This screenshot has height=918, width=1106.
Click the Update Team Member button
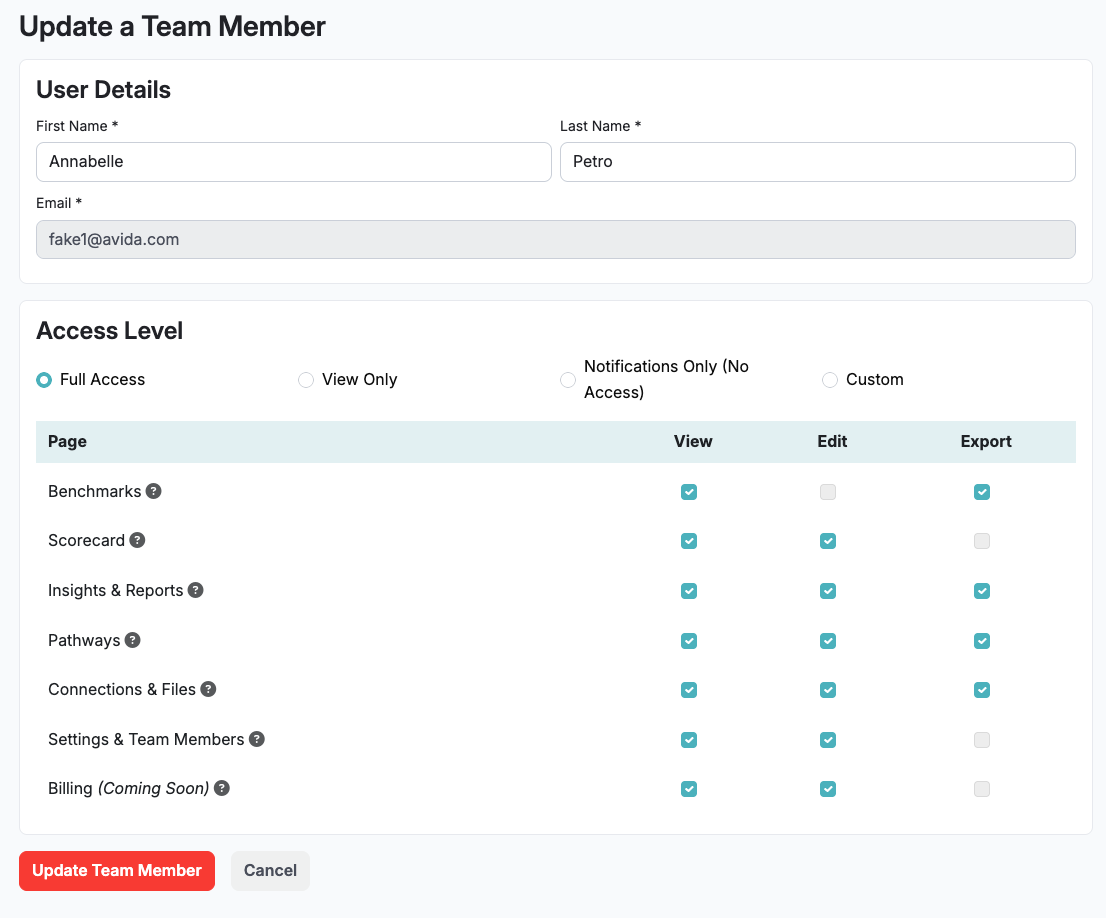[x=117, y=871]
